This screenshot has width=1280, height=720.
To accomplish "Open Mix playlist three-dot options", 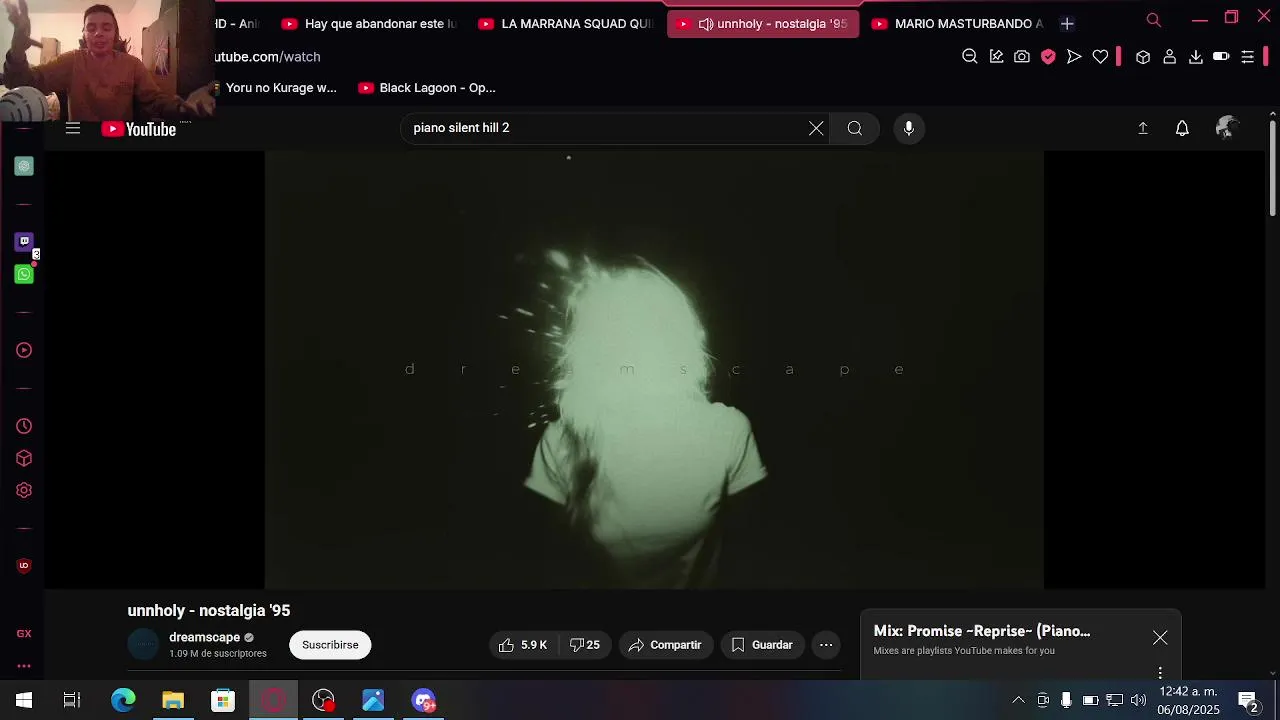I will point(1160,672).
